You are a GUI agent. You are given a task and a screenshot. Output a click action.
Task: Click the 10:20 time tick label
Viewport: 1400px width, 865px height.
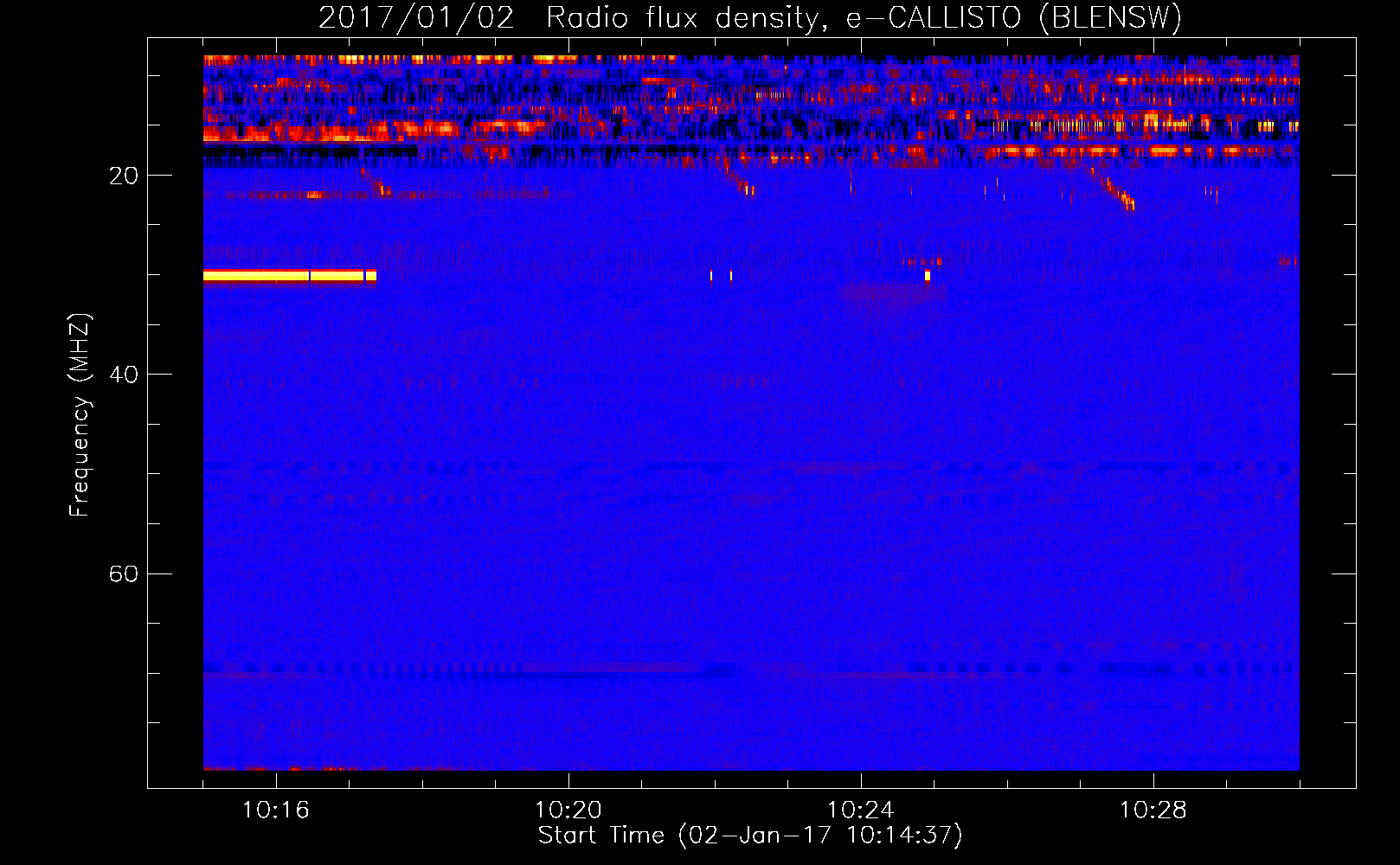coord(568,810)
